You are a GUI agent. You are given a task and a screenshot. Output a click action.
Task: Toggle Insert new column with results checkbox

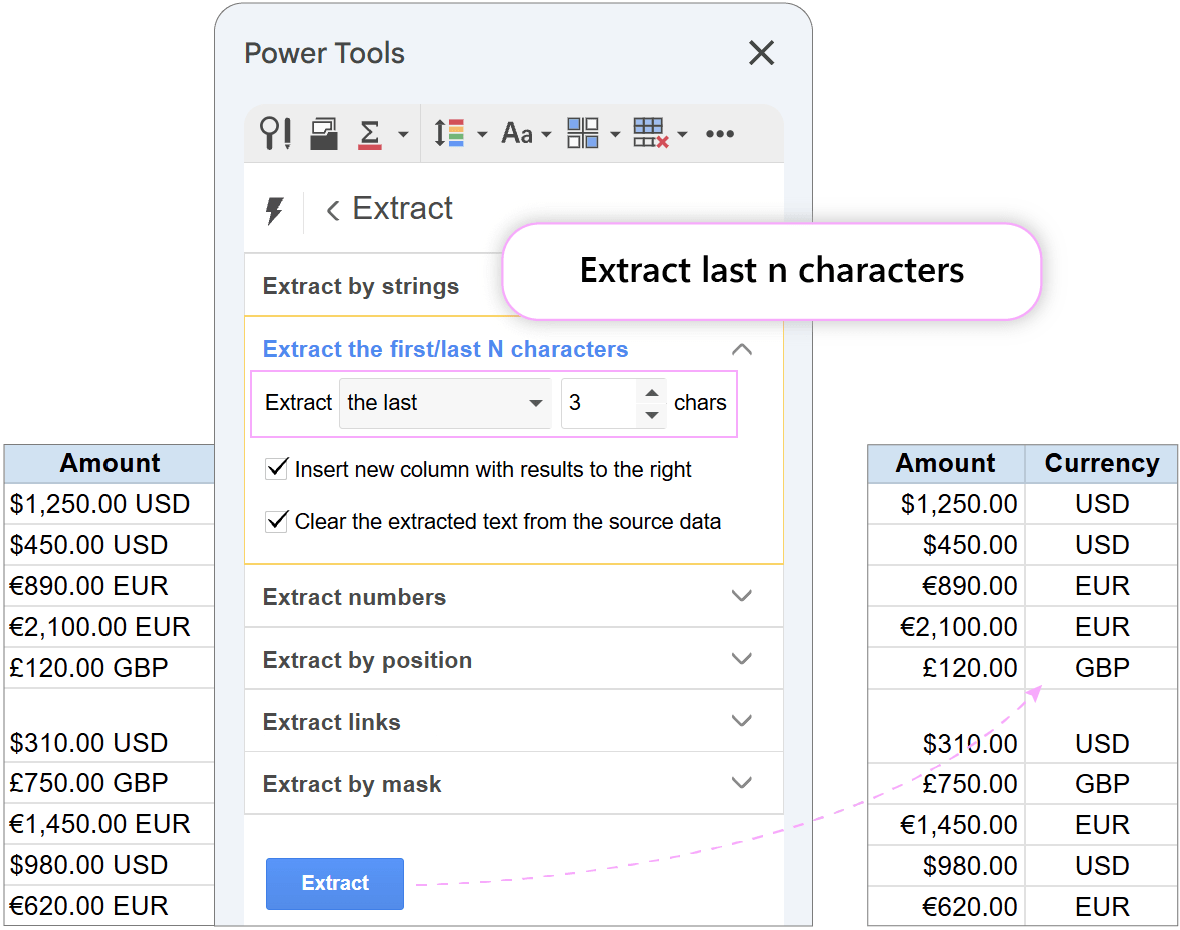coord(277,469)
